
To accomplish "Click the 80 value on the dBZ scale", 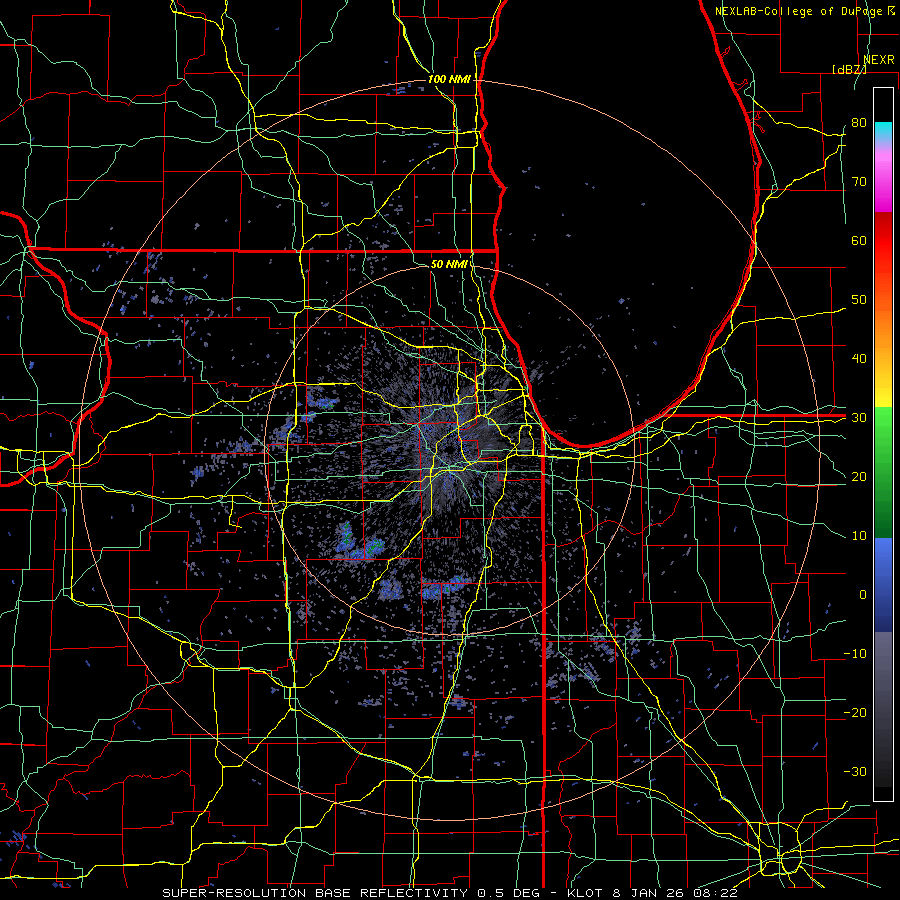I will pos(859,122).
